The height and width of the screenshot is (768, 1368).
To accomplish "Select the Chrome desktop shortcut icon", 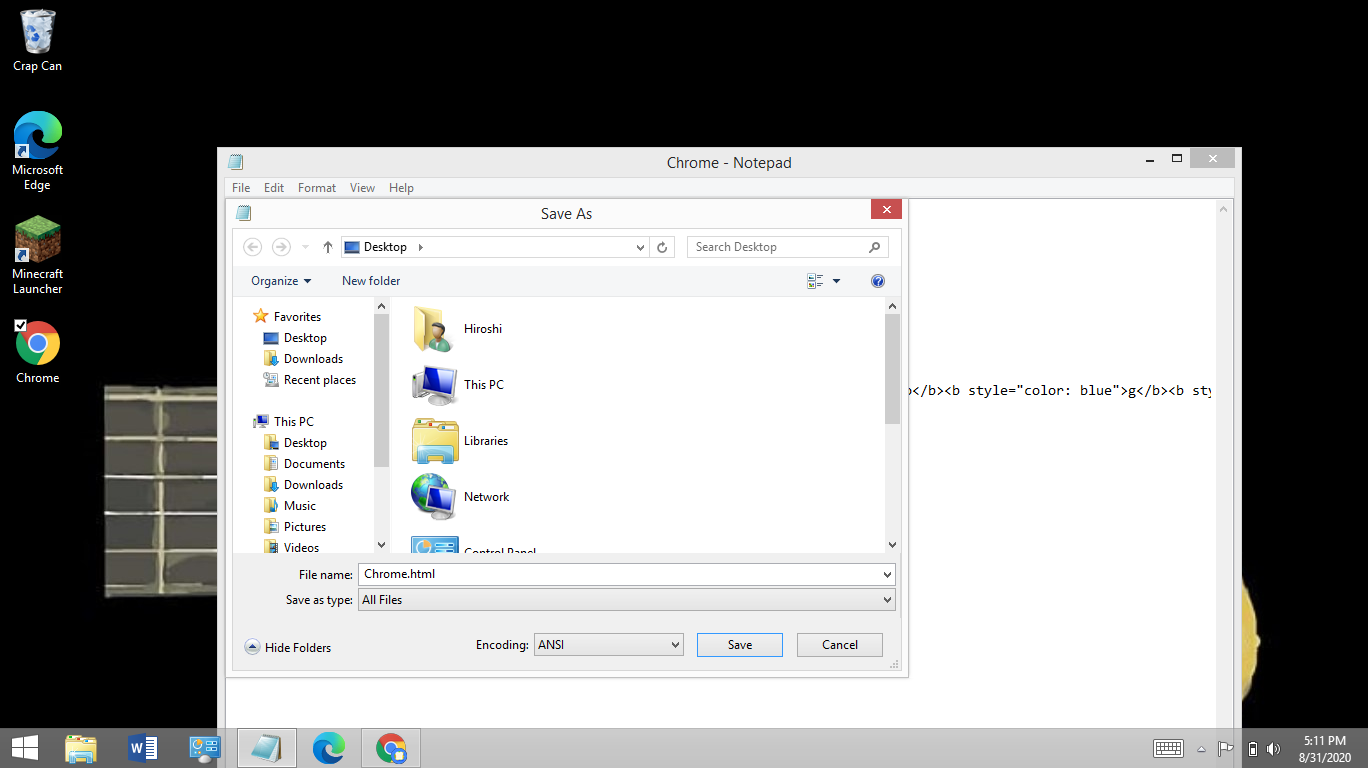I will point(37,352).
